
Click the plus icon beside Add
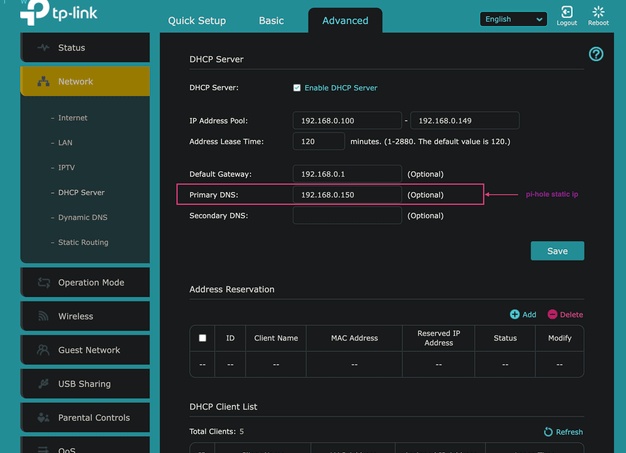pos(515,315)
